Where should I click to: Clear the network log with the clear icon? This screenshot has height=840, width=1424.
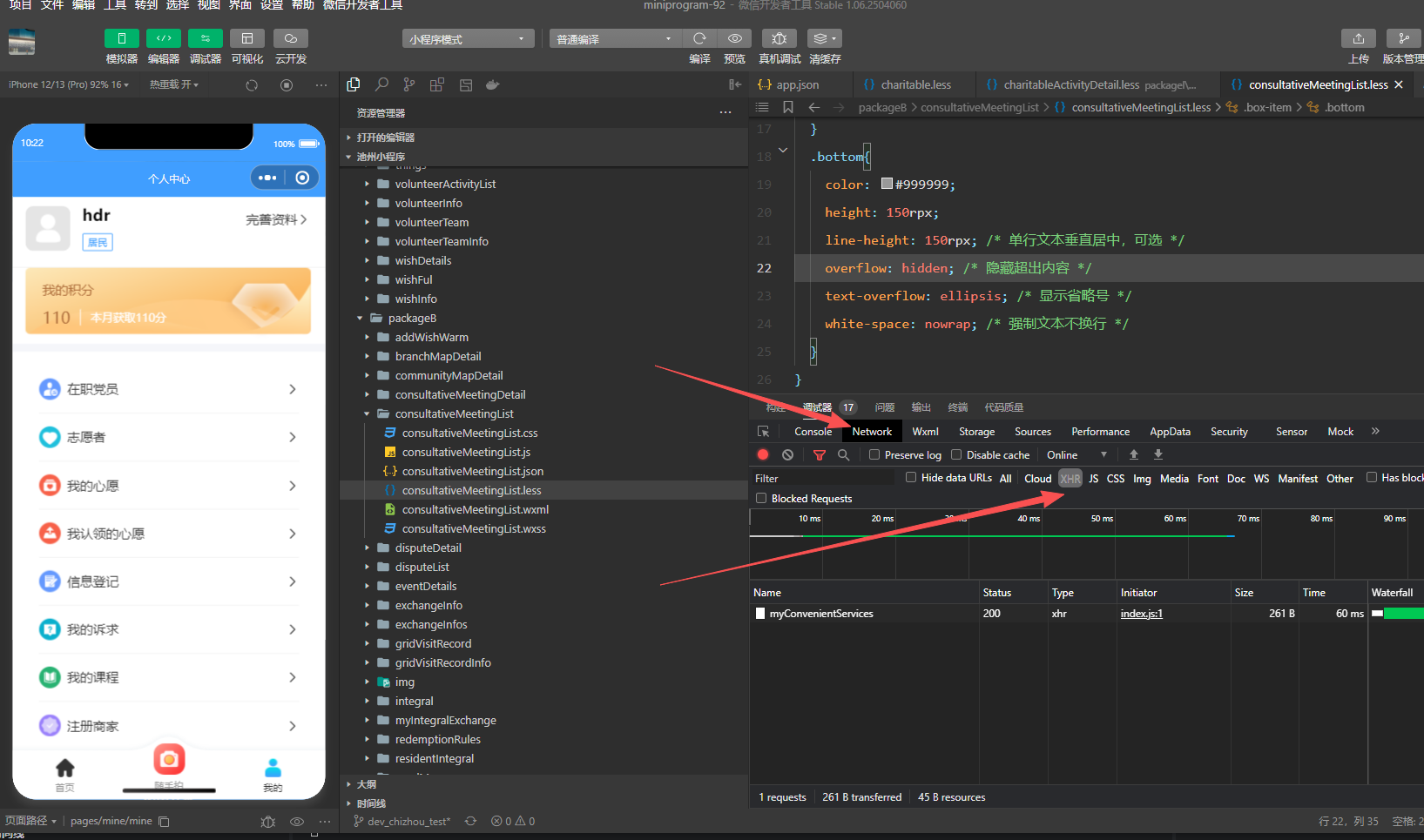[x=787, y=454]
